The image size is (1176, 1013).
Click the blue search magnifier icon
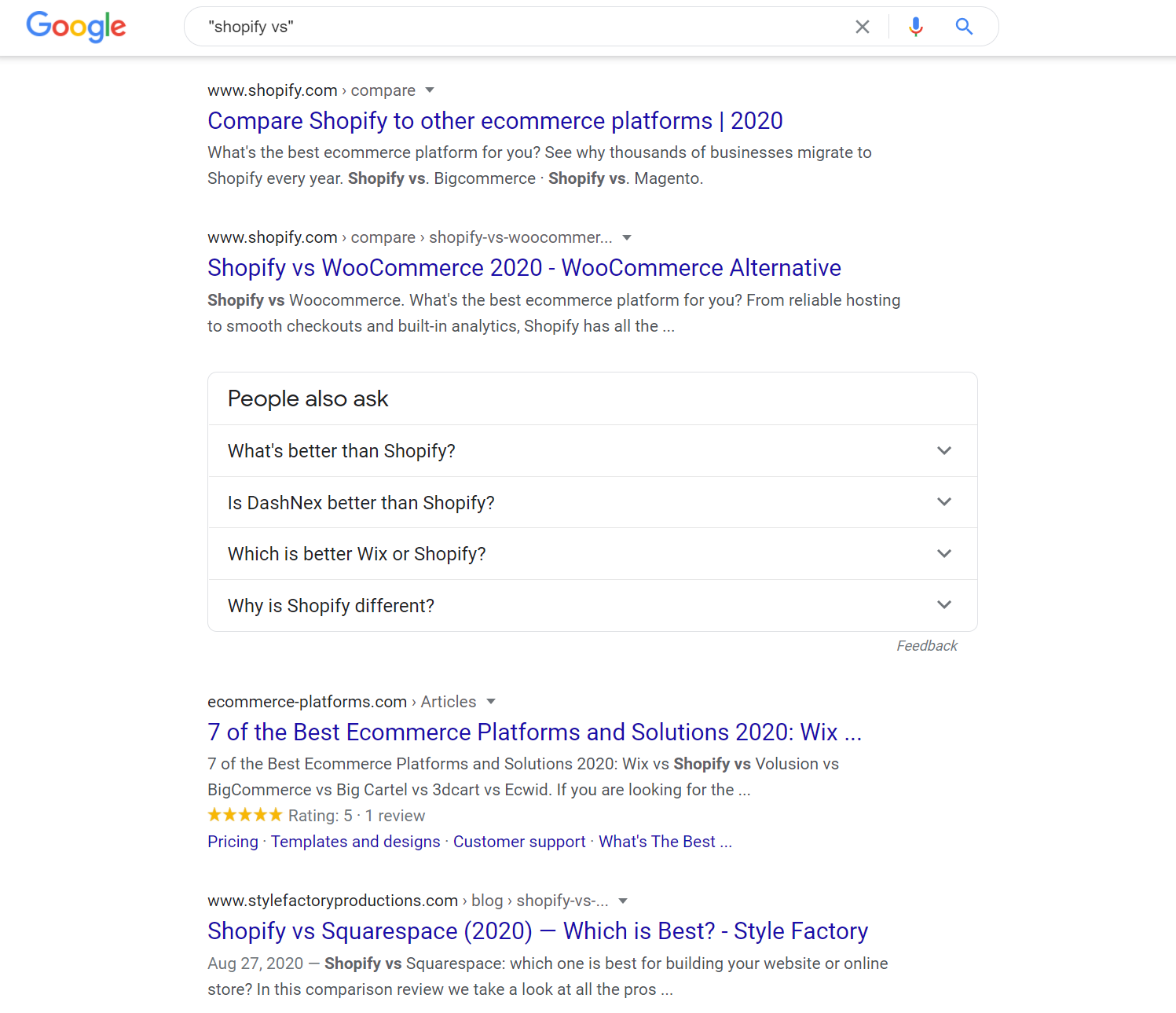click(x=964, y=27)
